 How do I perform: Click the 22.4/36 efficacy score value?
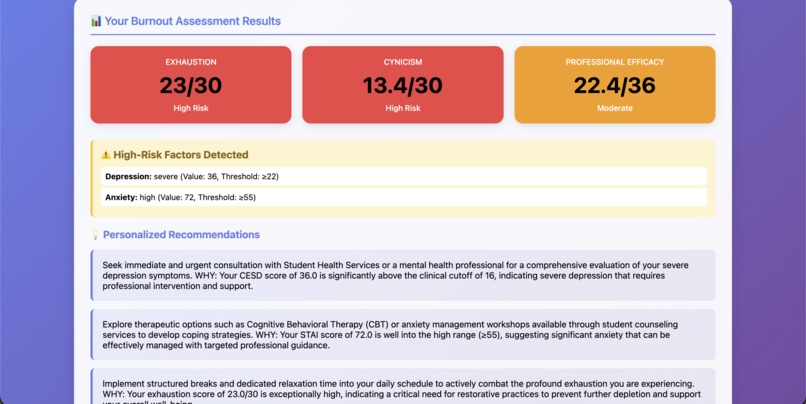coord(615,85)
